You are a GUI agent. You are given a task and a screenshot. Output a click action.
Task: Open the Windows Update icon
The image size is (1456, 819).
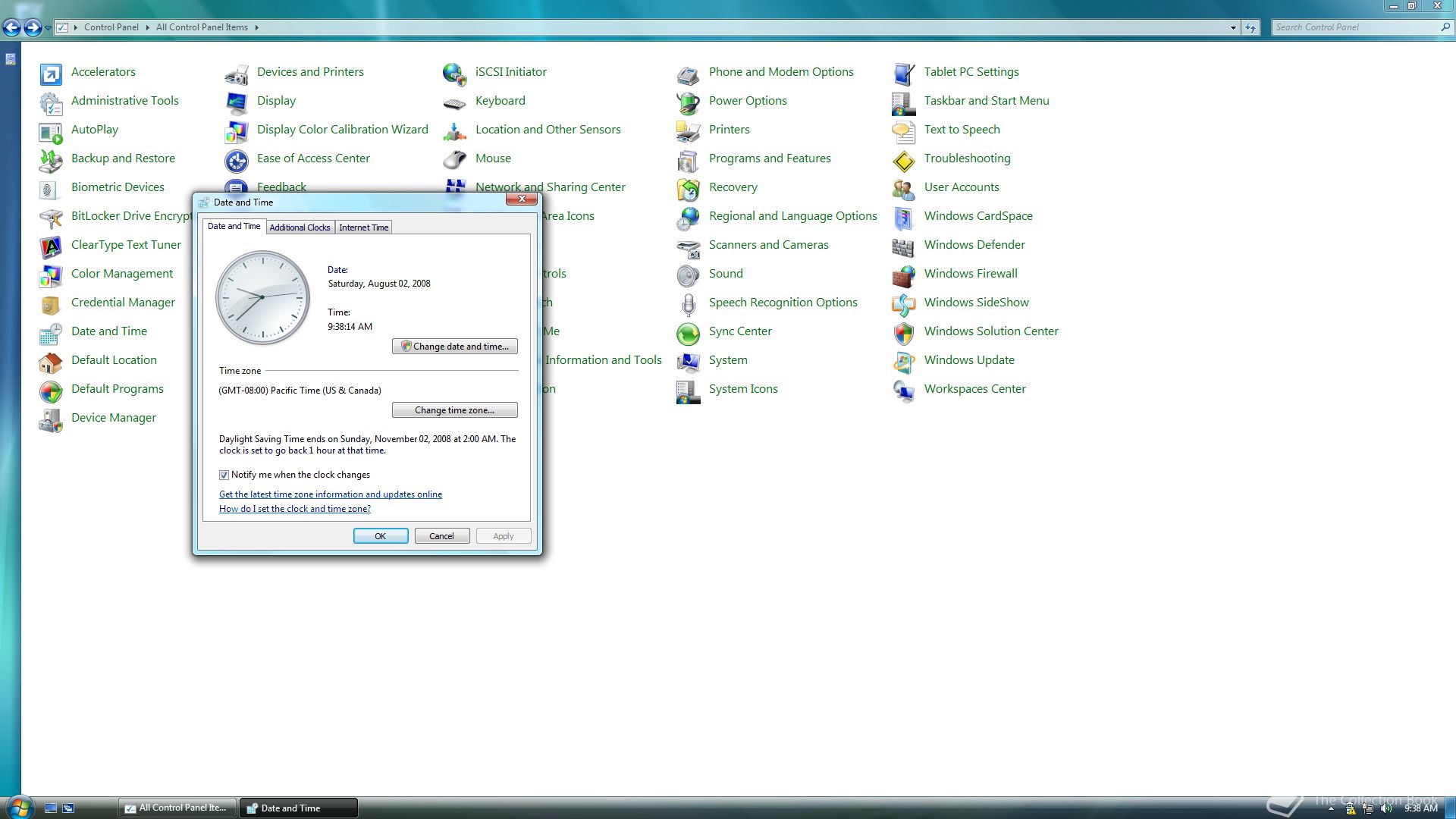tap(904, 361)
